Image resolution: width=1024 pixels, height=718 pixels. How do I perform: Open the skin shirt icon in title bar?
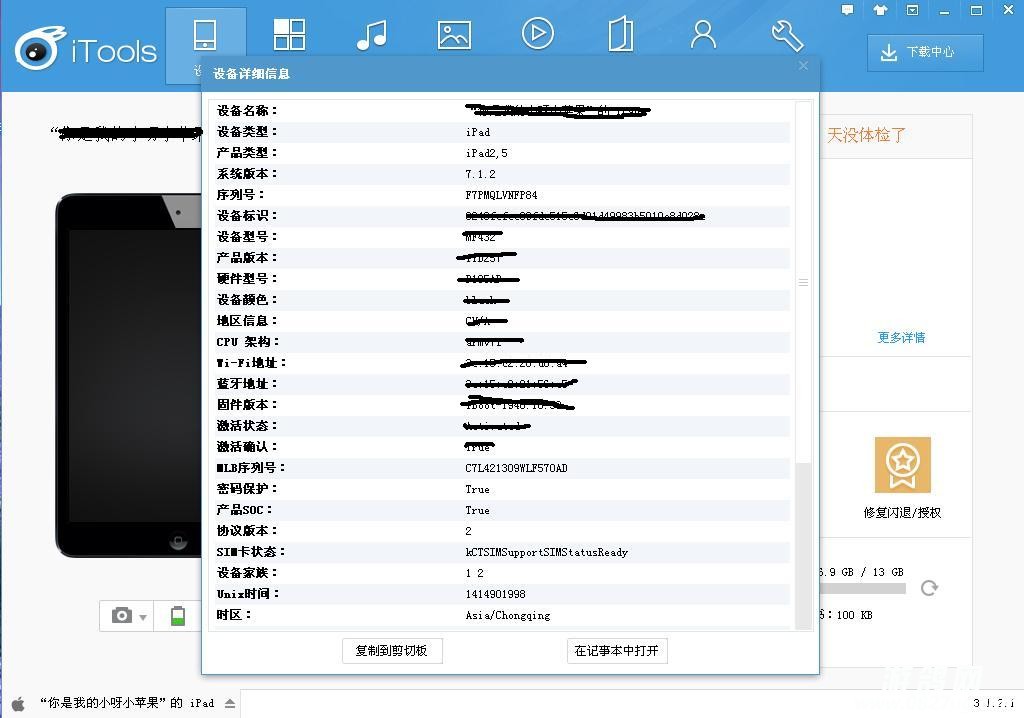(880, 10)
